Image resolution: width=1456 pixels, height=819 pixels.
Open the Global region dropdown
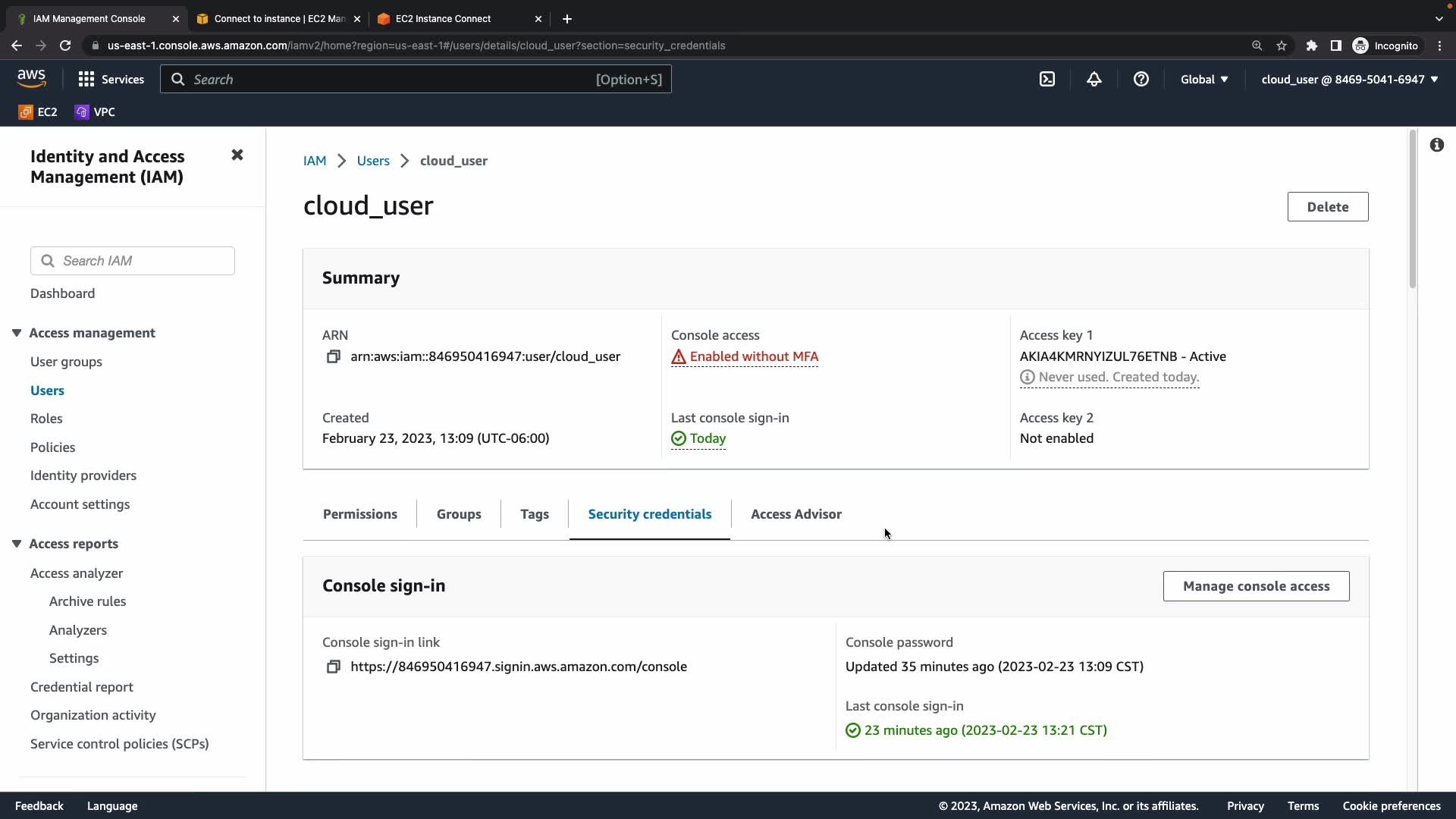[1203, 79]
